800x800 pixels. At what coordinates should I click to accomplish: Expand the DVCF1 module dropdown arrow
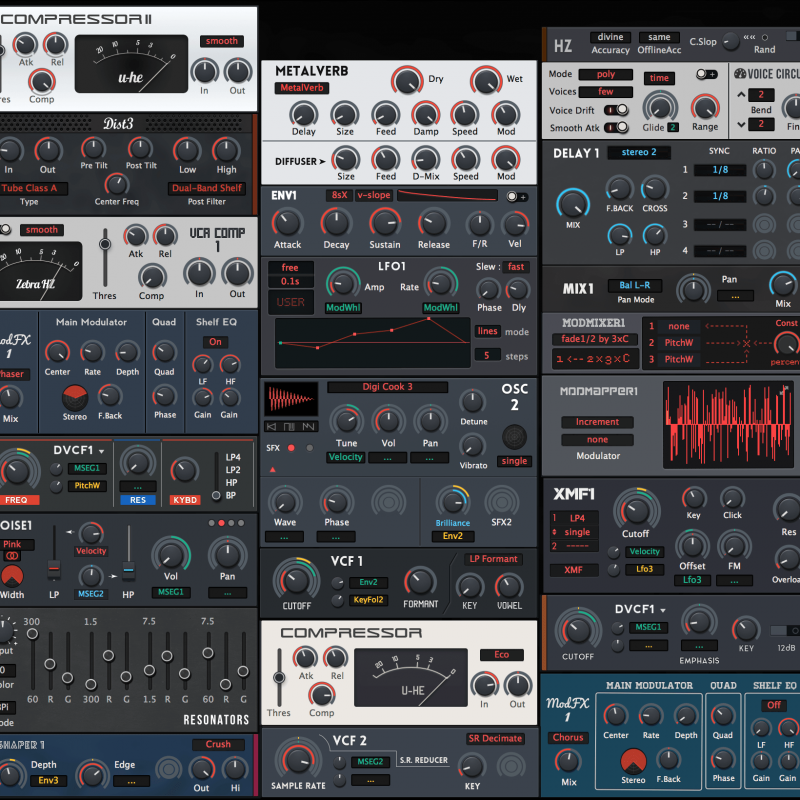101,451
